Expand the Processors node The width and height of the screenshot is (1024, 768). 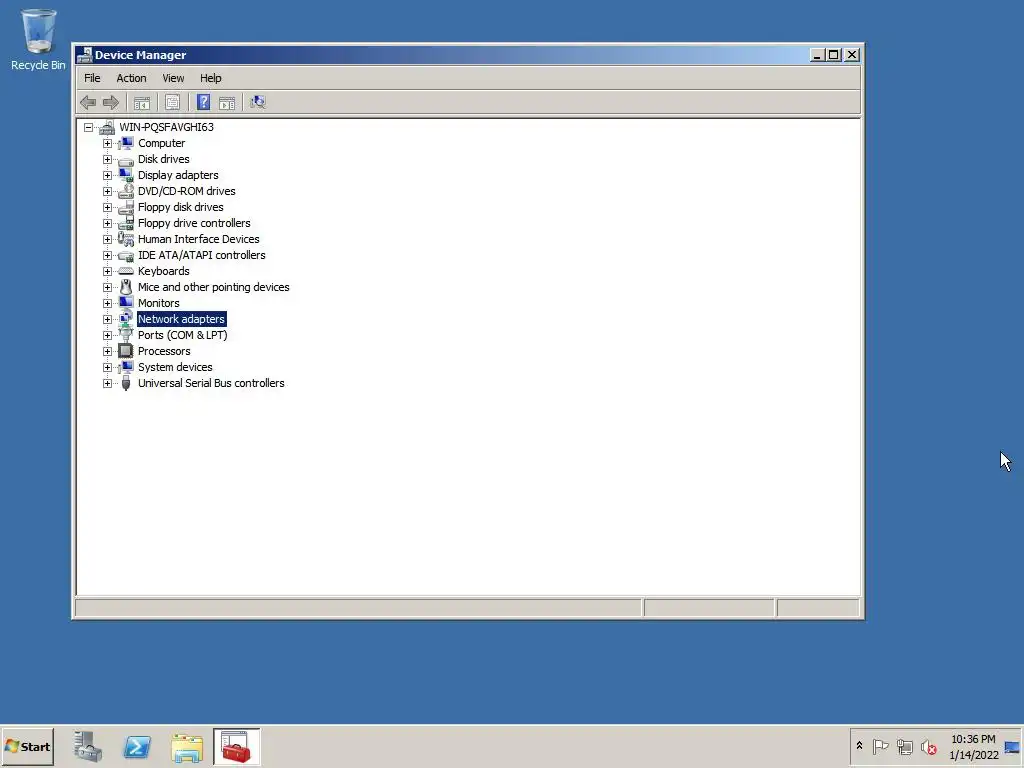[x=107, y=351]
